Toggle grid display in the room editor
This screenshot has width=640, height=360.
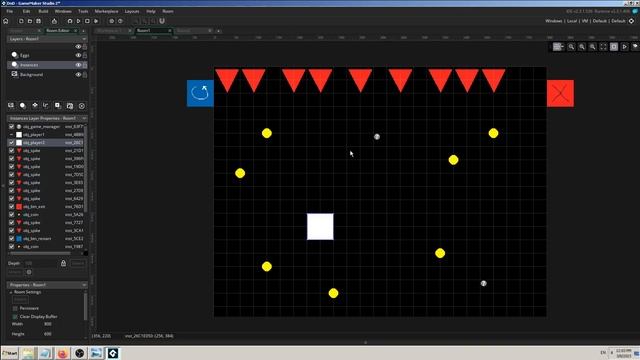click(x=558, y=47)
